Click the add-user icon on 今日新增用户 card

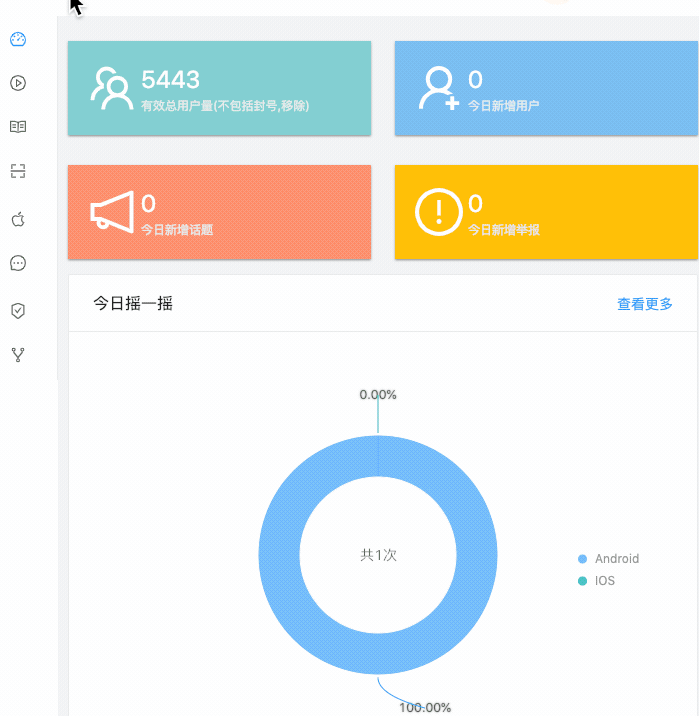point(439,89)
